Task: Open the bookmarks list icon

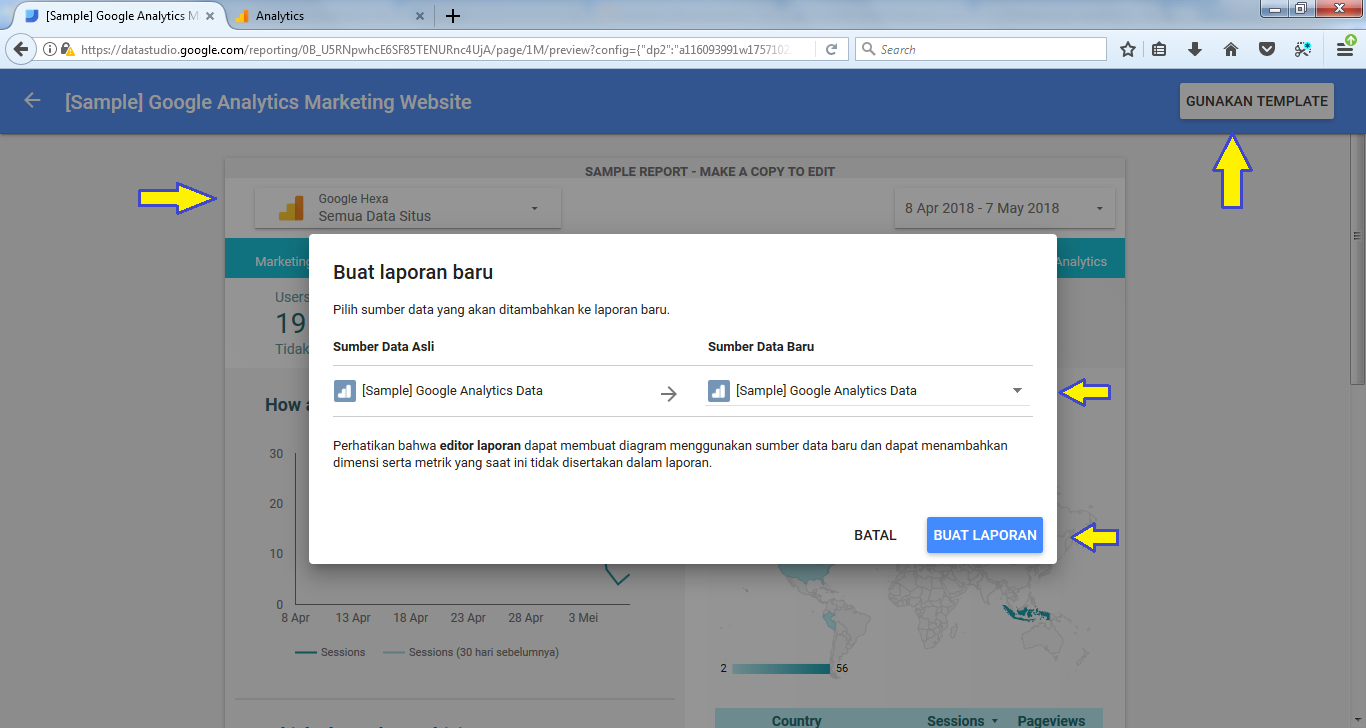Action: pyautogui.click(x=1160, y=49)
